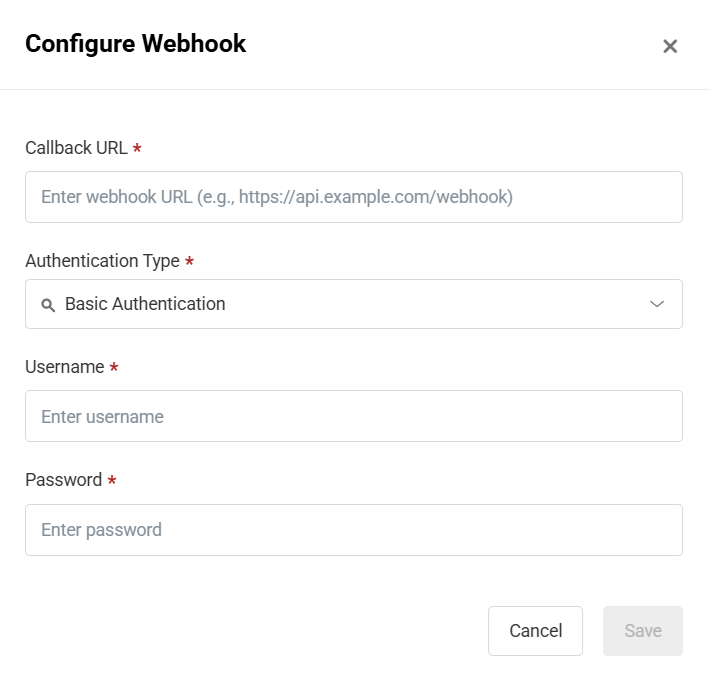
Task: Click into the Username text field
Action: [353, 416]
